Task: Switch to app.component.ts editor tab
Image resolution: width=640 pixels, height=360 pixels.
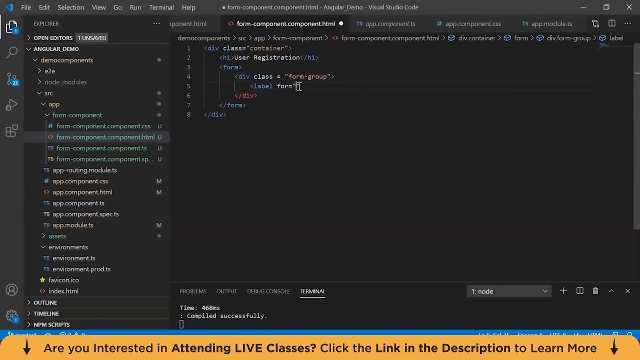Action: (x=390, y=24)
